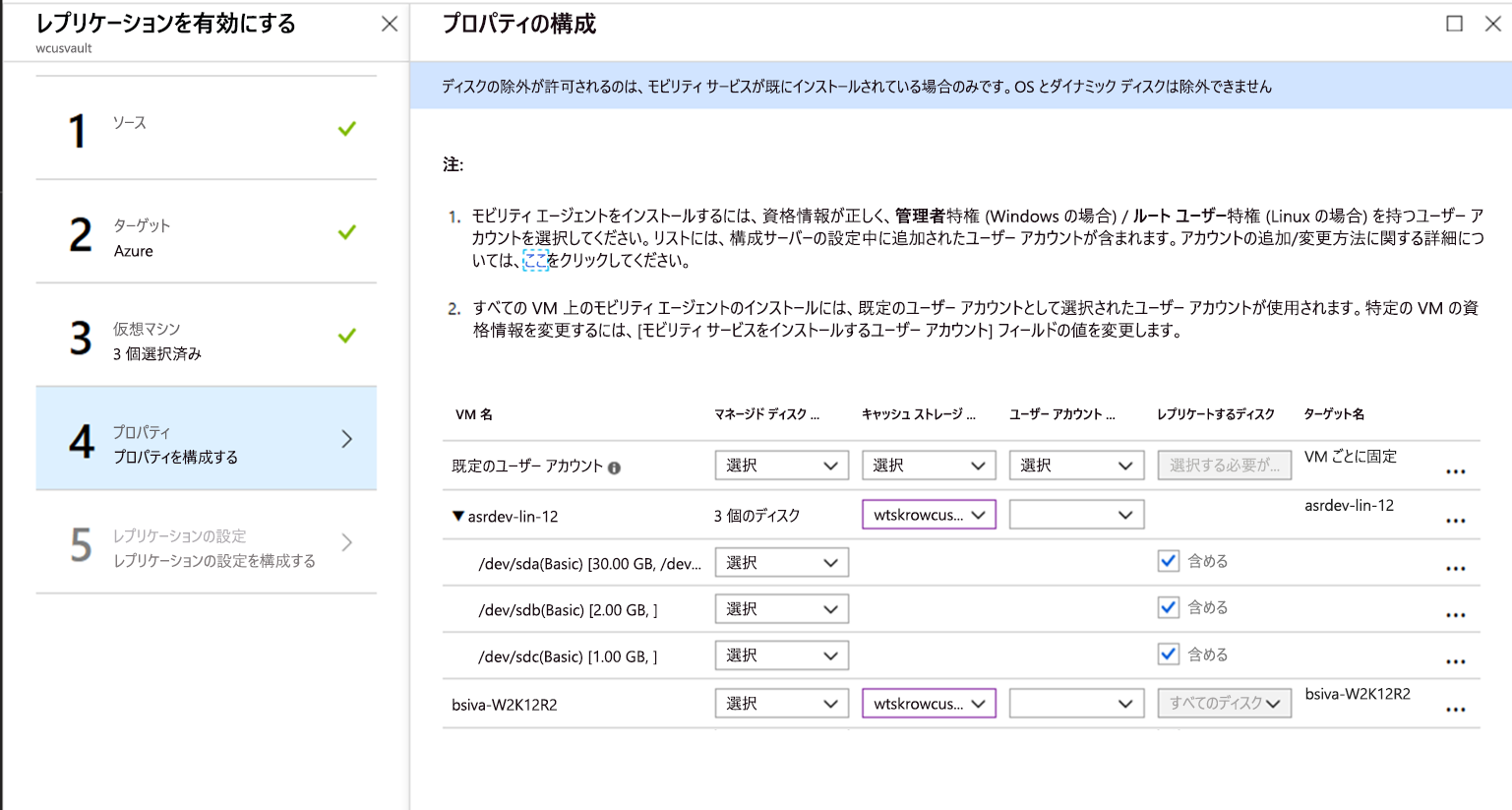Select the 3 個のディスク text

[756, 516]
